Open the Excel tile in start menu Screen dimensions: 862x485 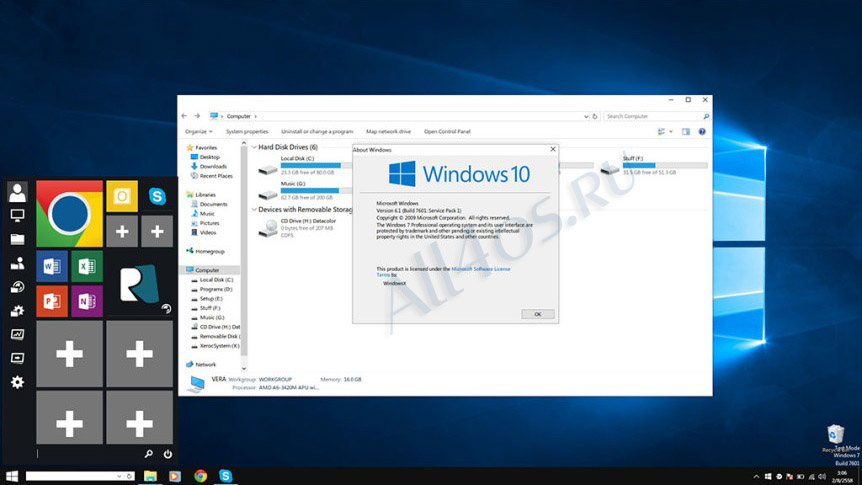[x=87, y=267]
